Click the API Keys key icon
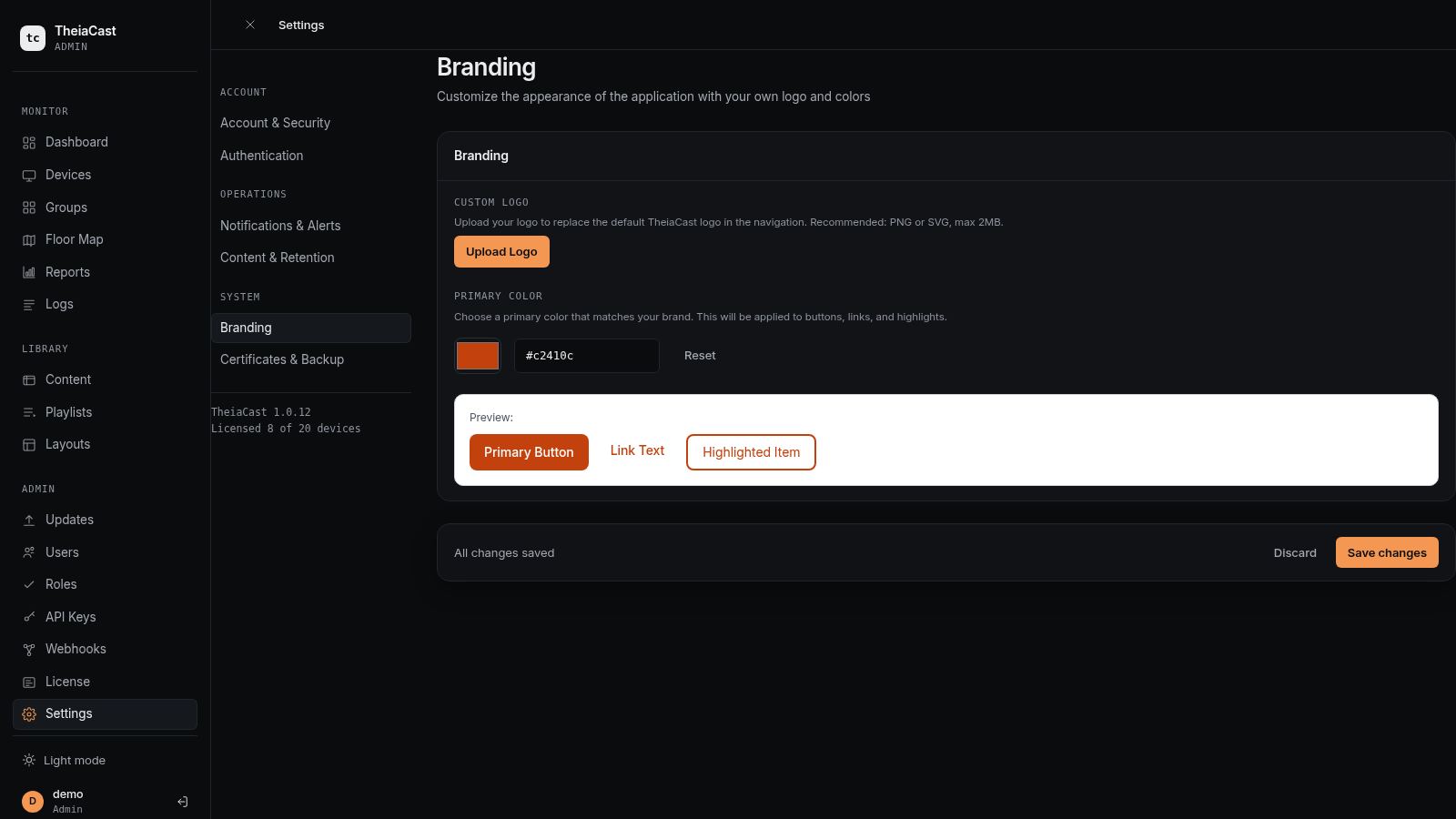 tap(29, 617)
